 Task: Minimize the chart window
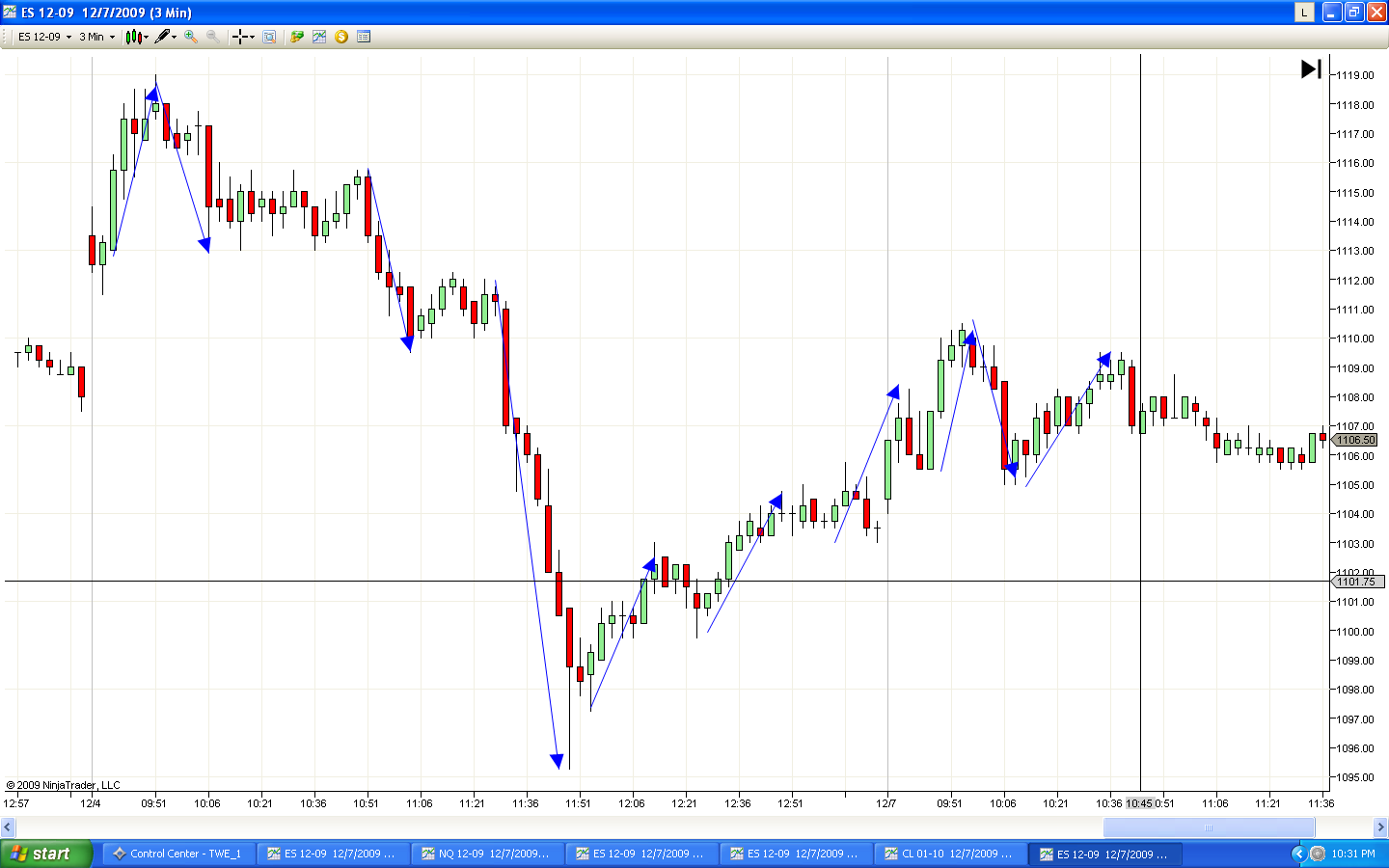coord(1332,12)
